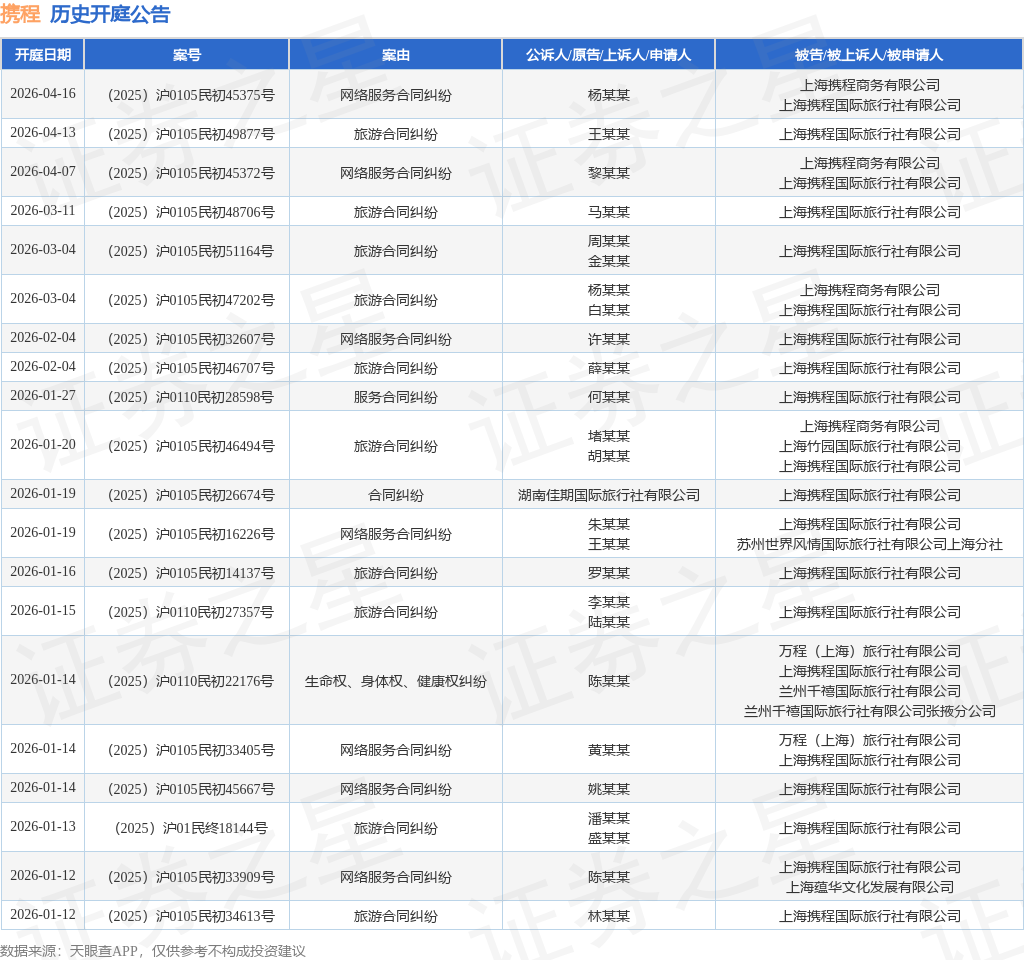Select case number 沪0105民初46707号
1024x960 pixels.
click(191, 368)
